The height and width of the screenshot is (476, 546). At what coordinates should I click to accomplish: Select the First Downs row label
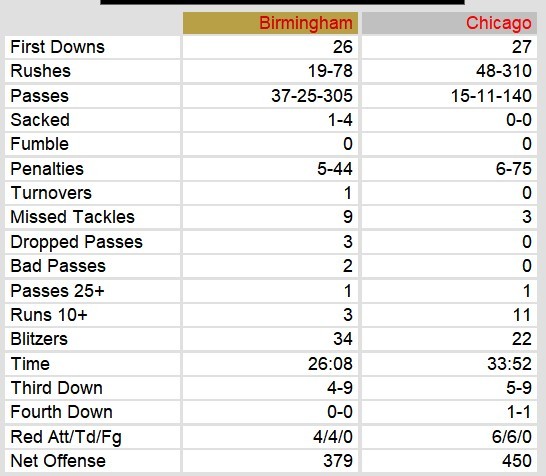point(57,47)
